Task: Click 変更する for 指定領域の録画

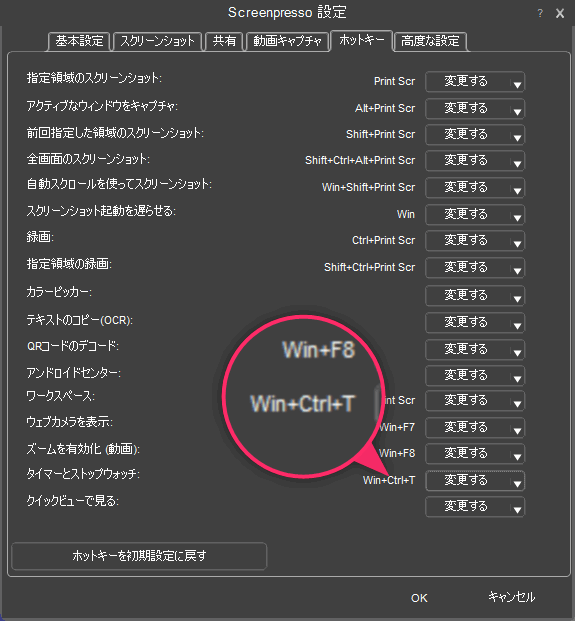Action: click(x=466, y=268)
